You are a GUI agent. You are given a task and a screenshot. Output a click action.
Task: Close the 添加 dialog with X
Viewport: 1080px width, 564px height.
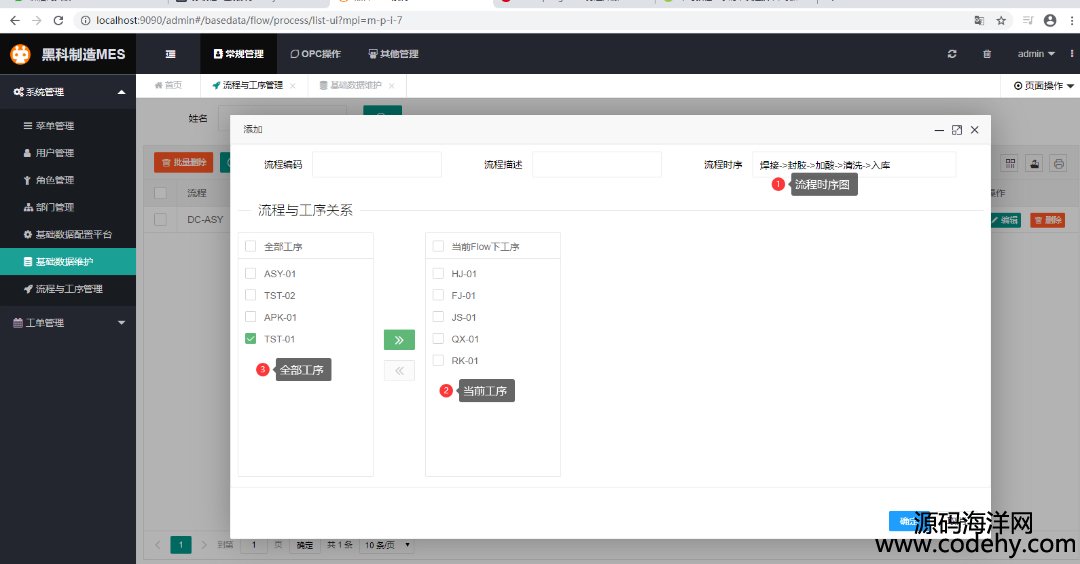pos(975,129)
